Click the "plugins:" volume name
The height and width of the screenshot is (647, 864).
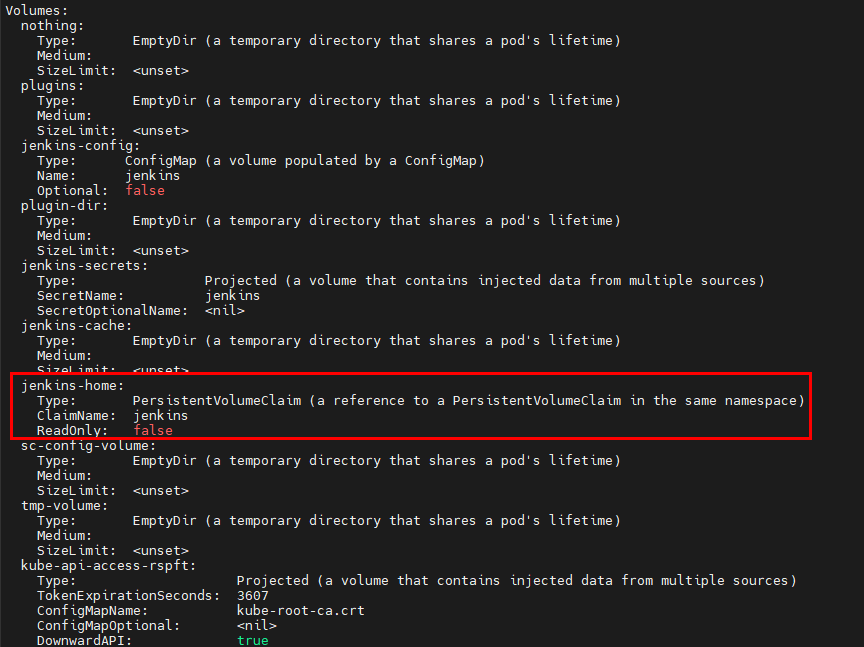coord(52,86)
